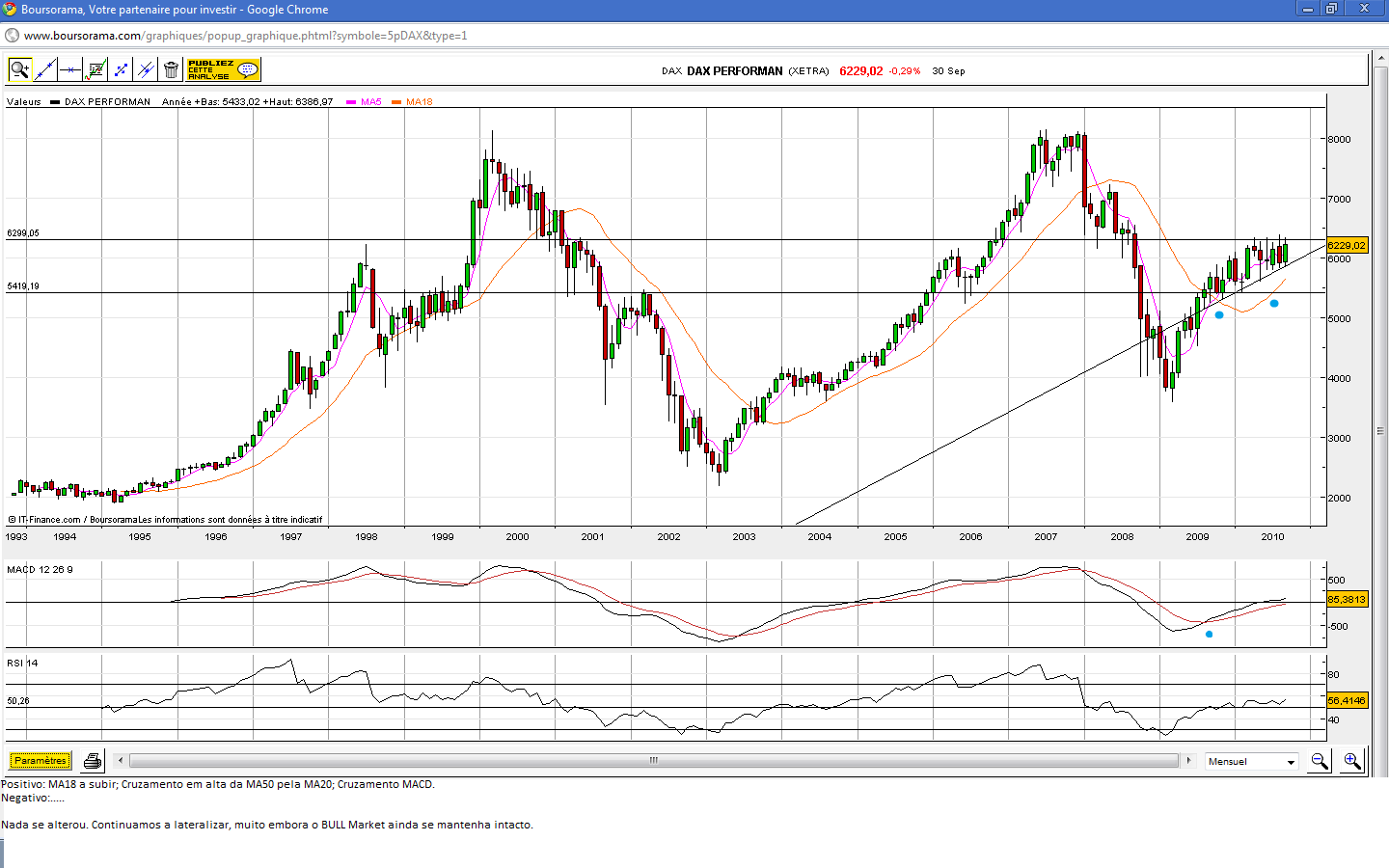
Task: Print the chart with printer icon
Action: [92, 761]
